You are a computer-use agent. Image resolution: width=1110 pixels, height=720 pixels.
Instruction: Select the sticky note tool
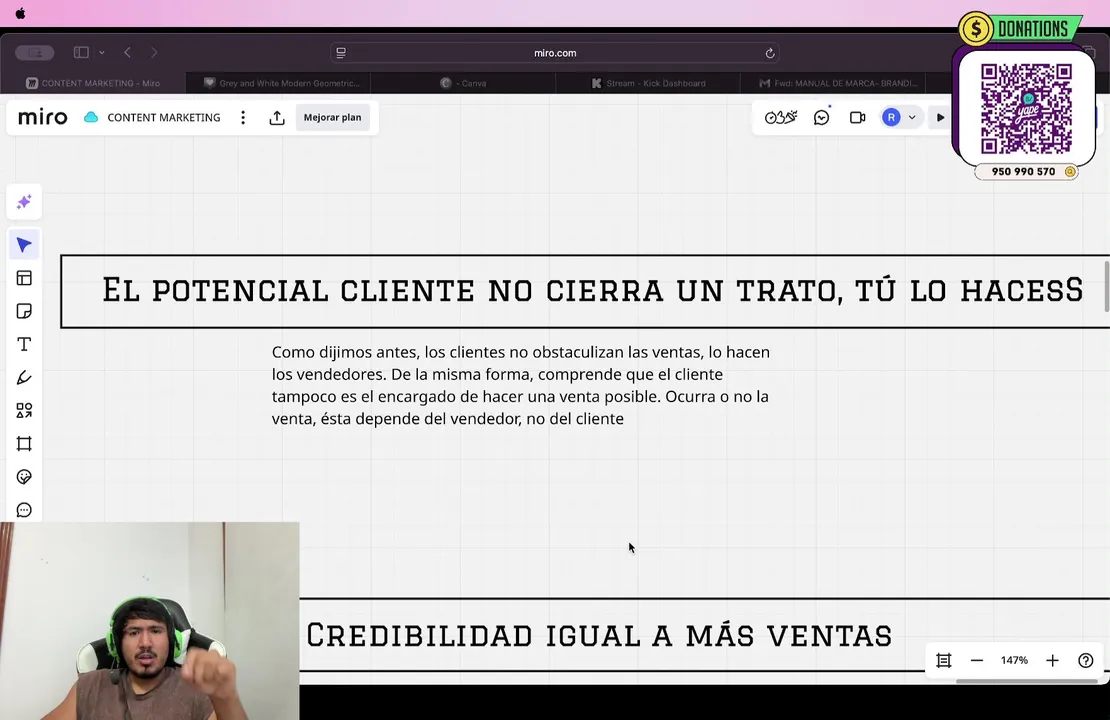[x=24, y=312]
